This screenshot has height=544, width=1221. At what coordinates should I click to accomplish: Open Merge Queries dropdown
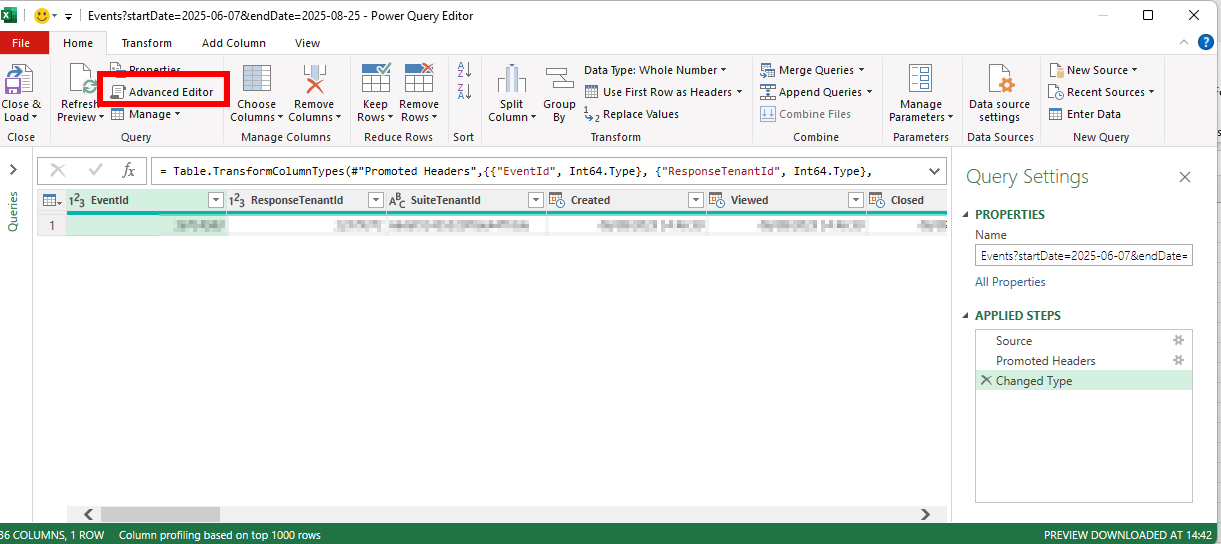pos(811,70)
